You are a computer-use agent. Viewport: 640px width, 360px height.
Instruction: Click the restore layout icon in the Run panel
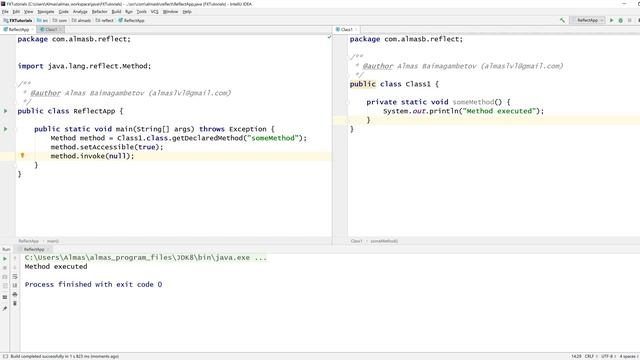tap(5, 297)
